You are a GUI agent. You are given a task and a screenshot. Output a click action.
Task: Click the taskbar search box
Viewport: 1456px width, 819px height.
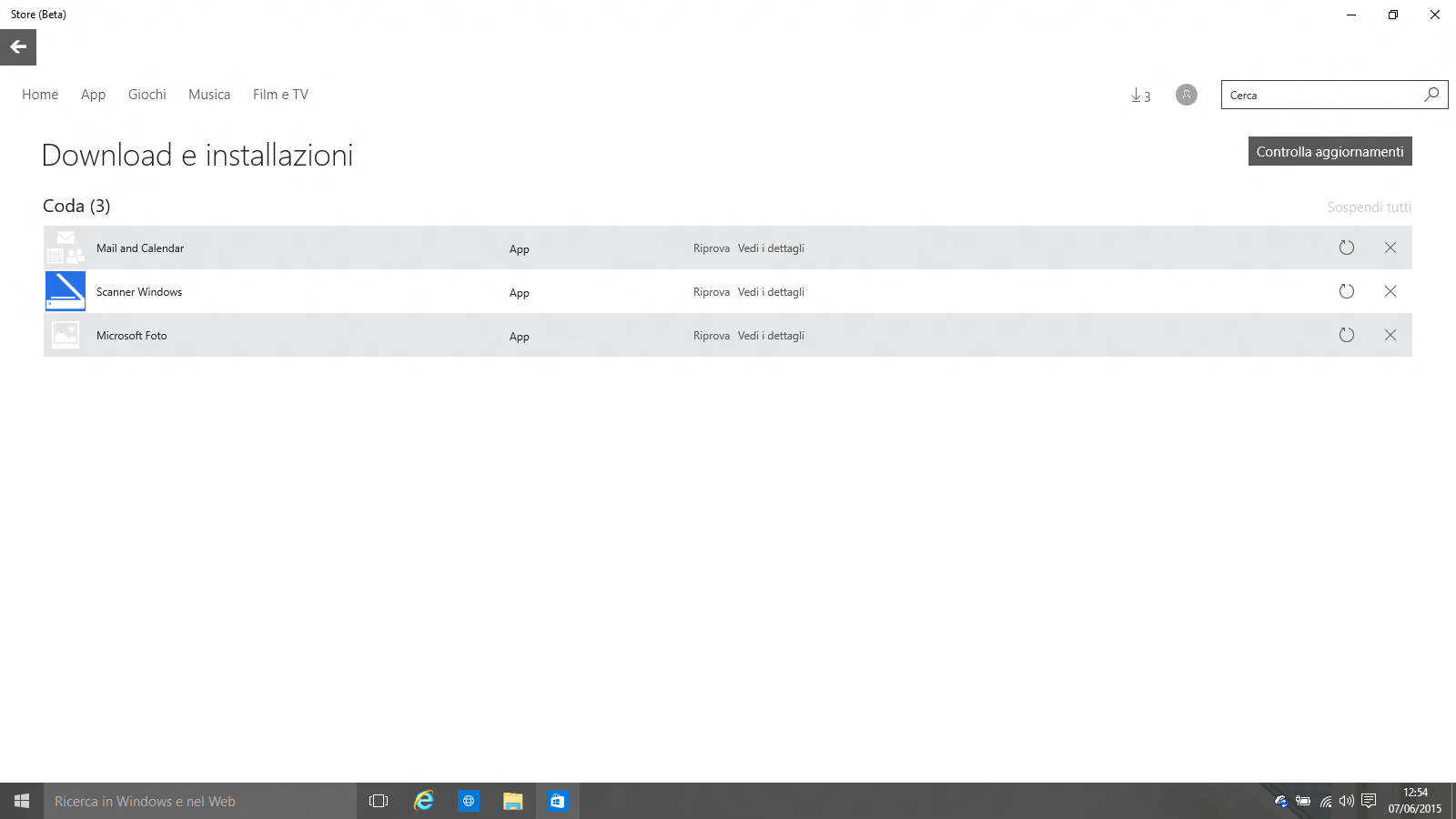tap(200, 801)
